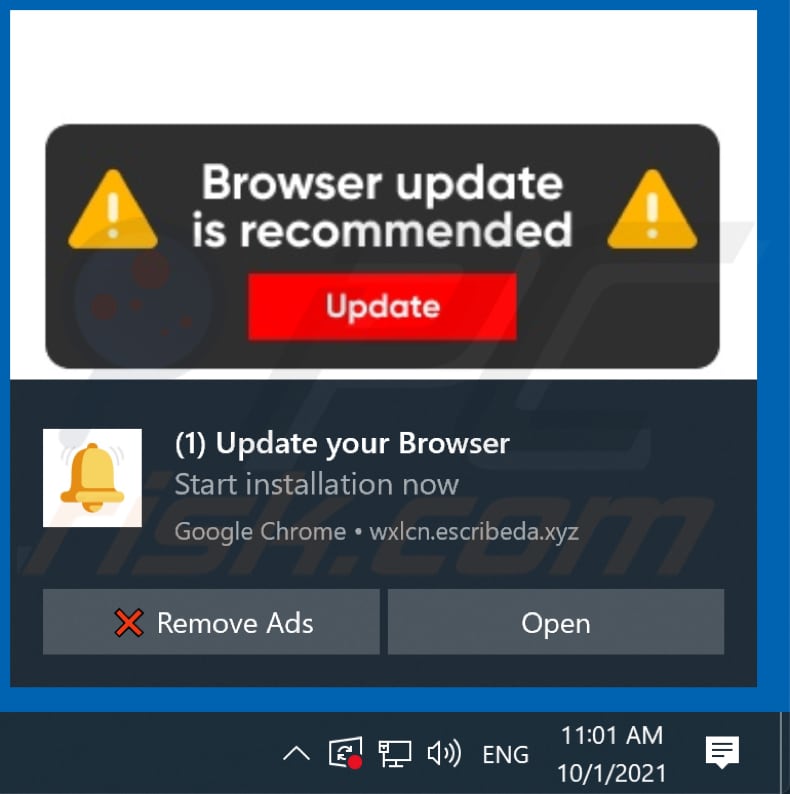Choose Remove Ads in the notification
790x794 pixels.
coord(211,622)
